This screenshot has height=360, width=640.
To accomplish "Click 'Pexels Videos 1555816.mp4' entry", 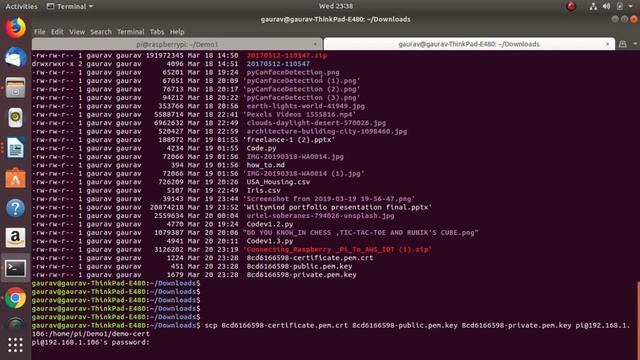I will coord(299,114).
